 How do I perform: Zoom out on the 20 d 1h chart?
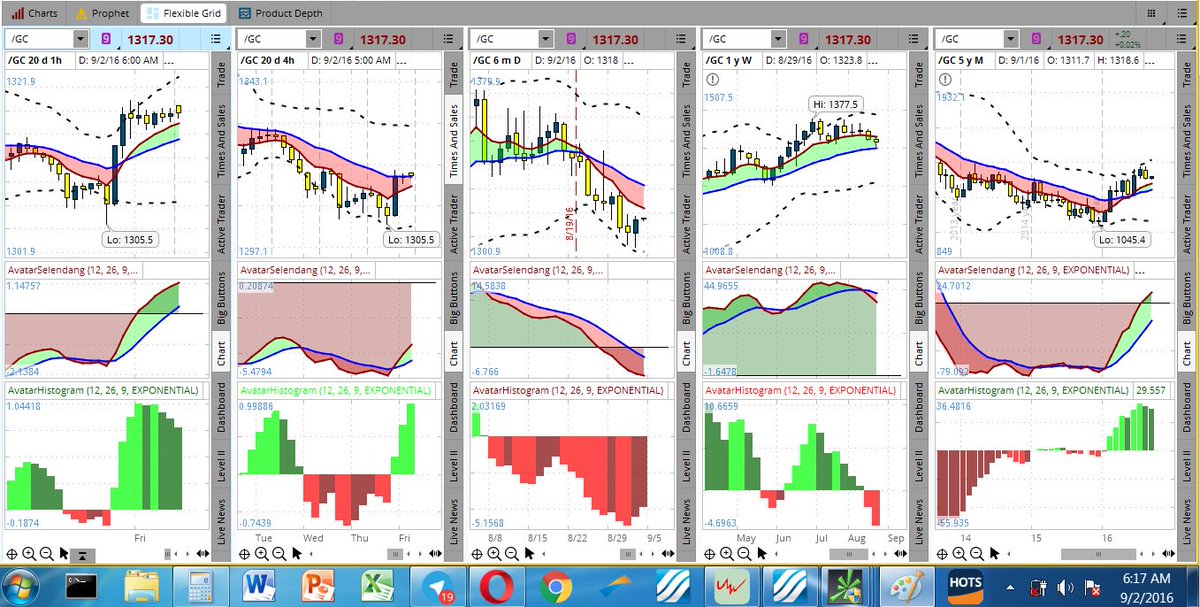(x=46, y=553)
